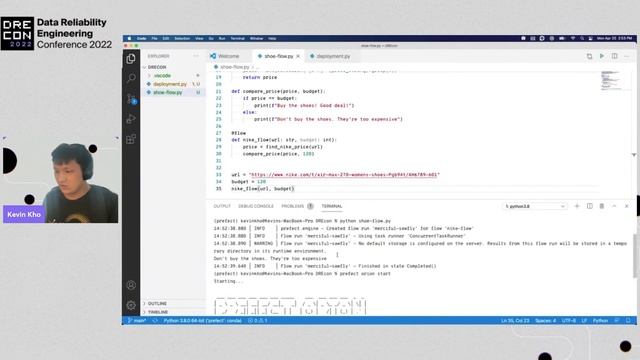The image size is (640, 360).
Task: Open the Help menu
Action: coord(272,38)
